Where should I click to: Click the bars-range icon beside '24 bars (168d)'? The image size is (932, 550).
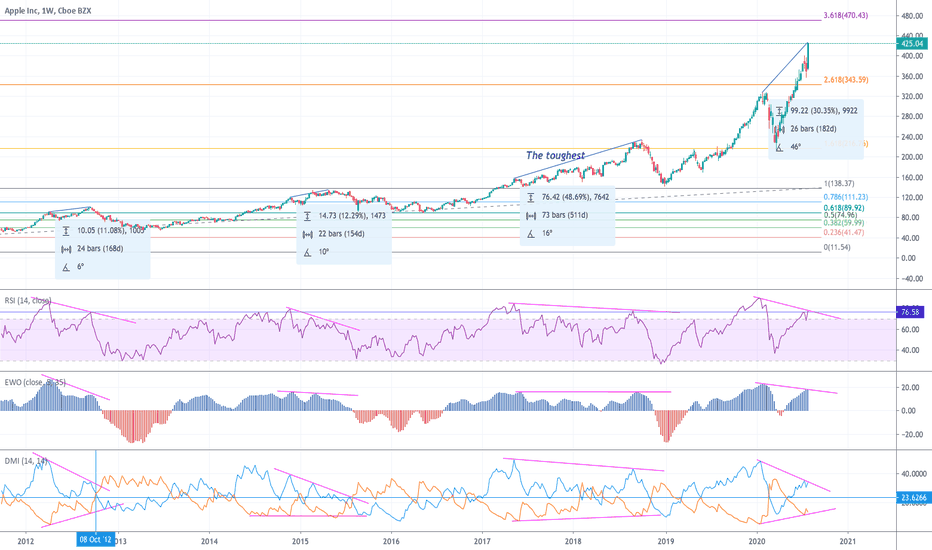66,249
